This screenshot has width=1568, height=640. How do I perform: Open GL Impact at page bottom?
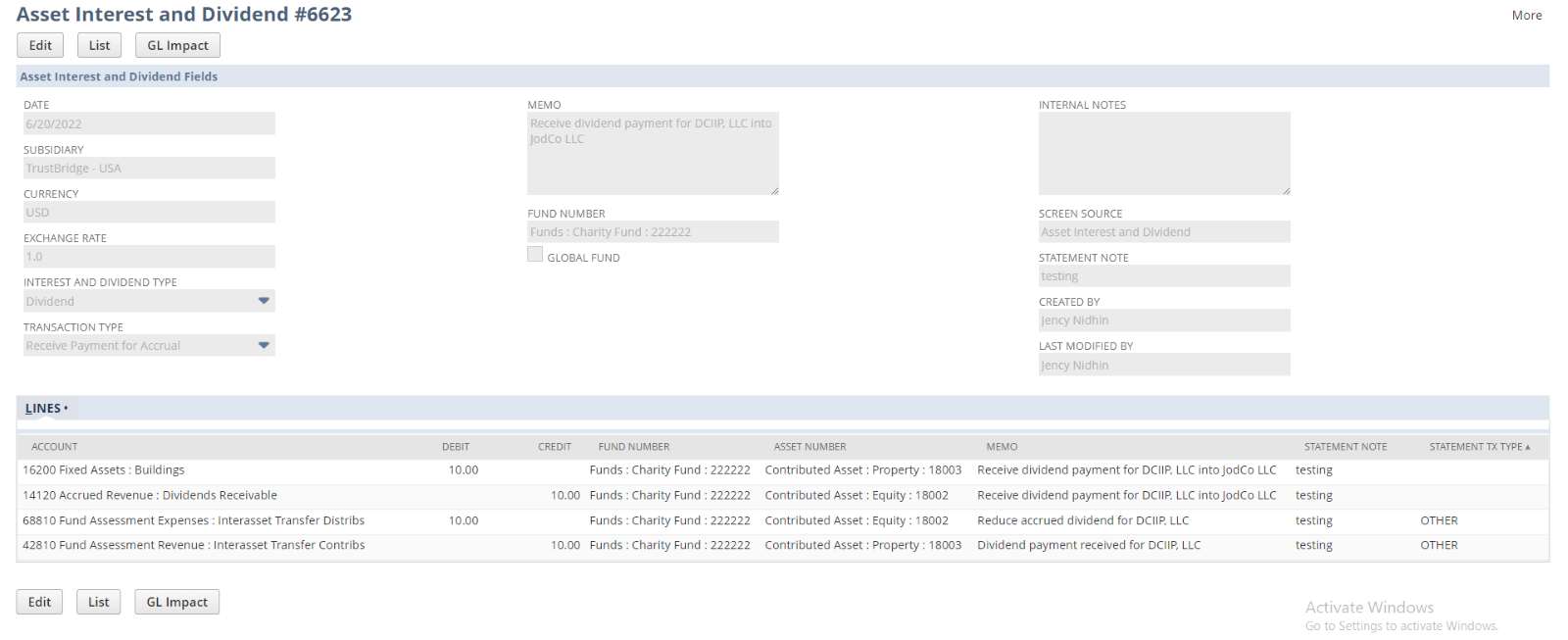[x=176, y=602]
